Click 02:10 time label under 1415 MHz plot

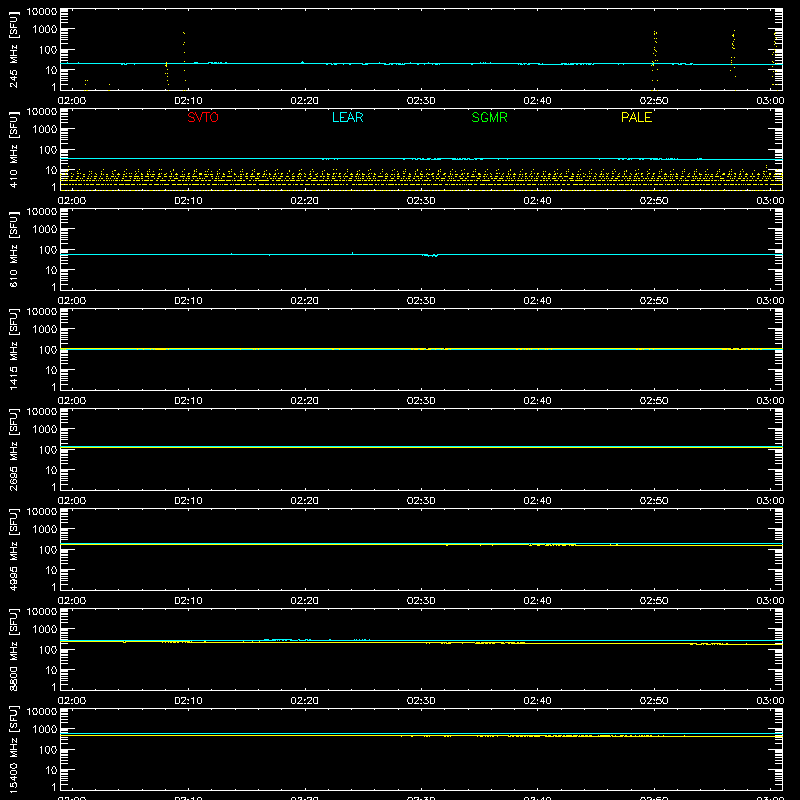click(x=188, y=401)
